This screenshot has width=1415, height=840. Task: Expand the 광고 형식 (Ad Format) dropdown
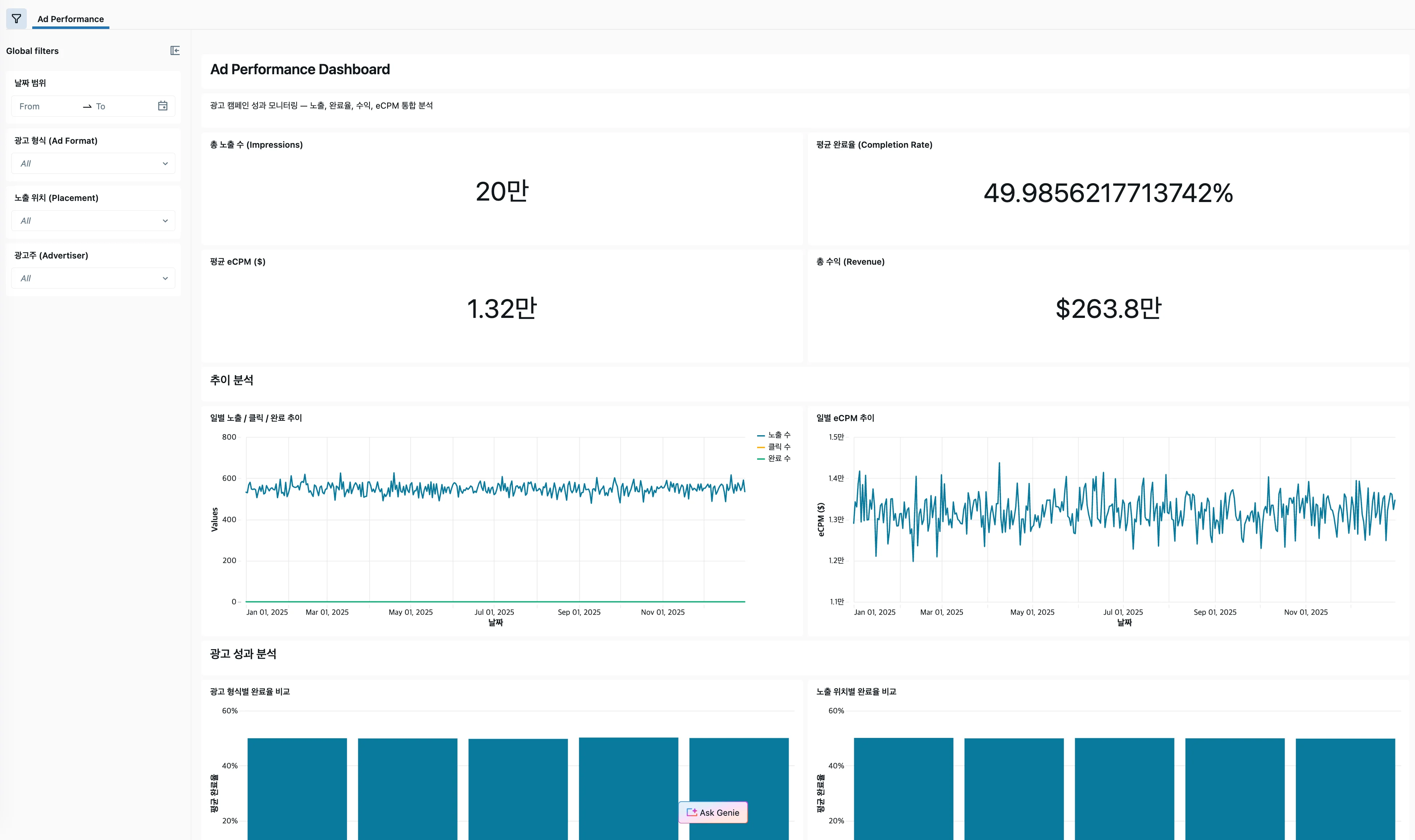(x=93, y=164)
